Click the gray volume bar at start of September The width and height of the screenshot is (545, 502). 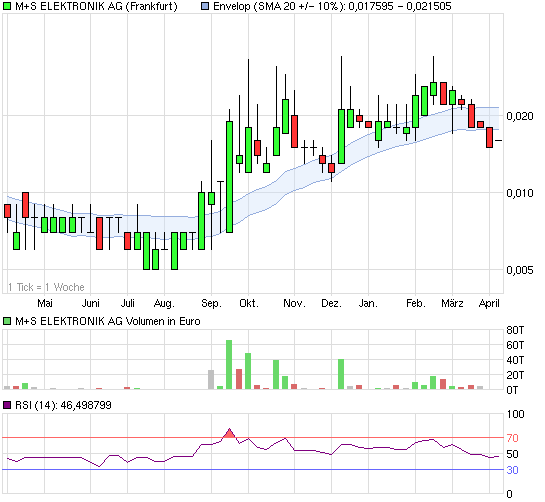pyautogui.click(x=211, y=379)
